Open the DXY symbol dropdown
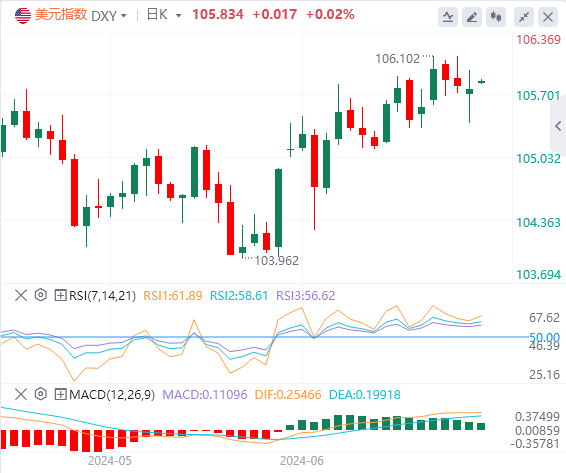 [x=109, y=16]
